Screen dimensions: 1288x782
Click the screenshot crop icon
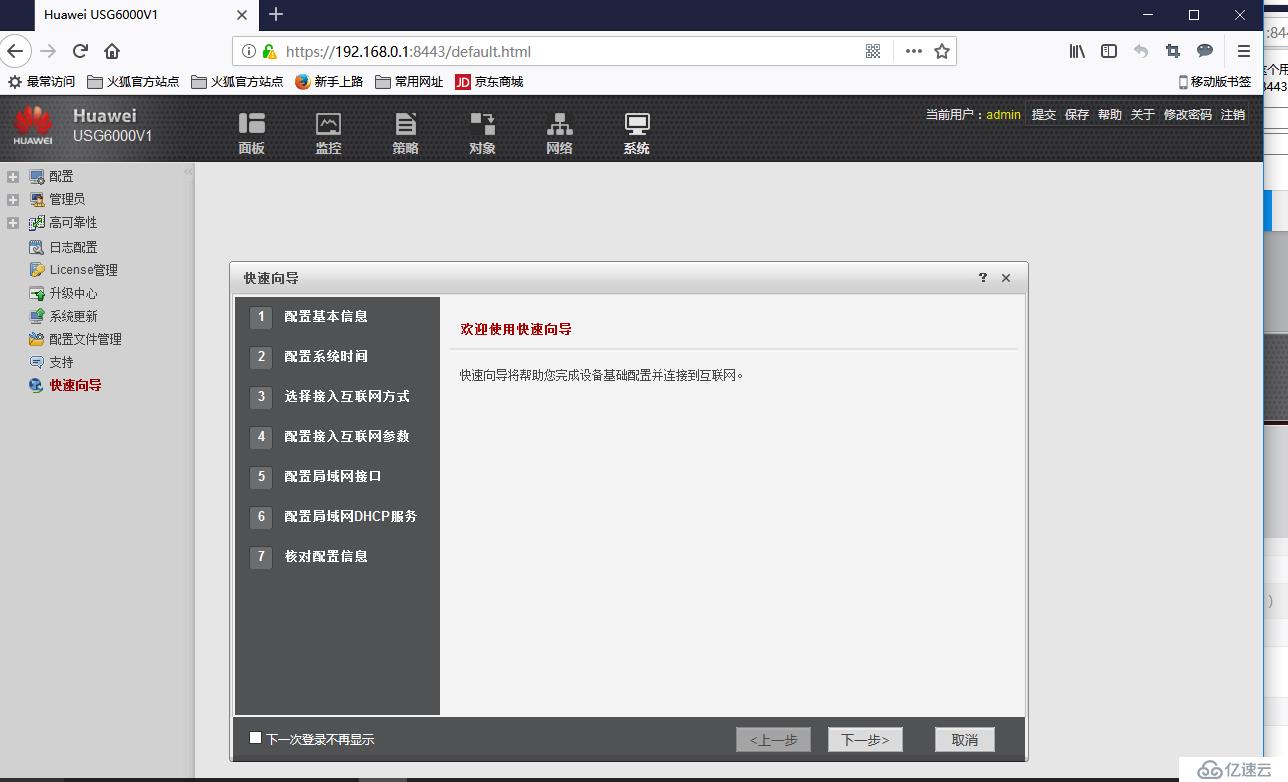[x=1173, y=51]
